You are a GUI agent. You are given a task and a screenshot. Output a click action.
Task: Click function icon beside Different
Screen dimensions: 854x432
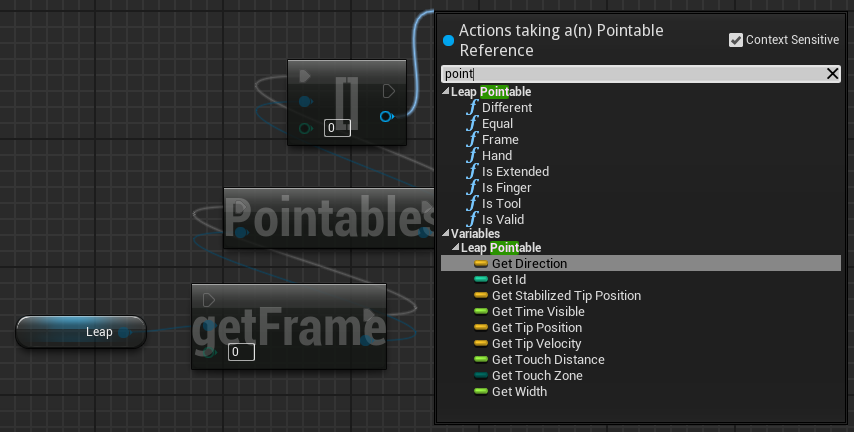pyautogui.click(x=472, y=107)
